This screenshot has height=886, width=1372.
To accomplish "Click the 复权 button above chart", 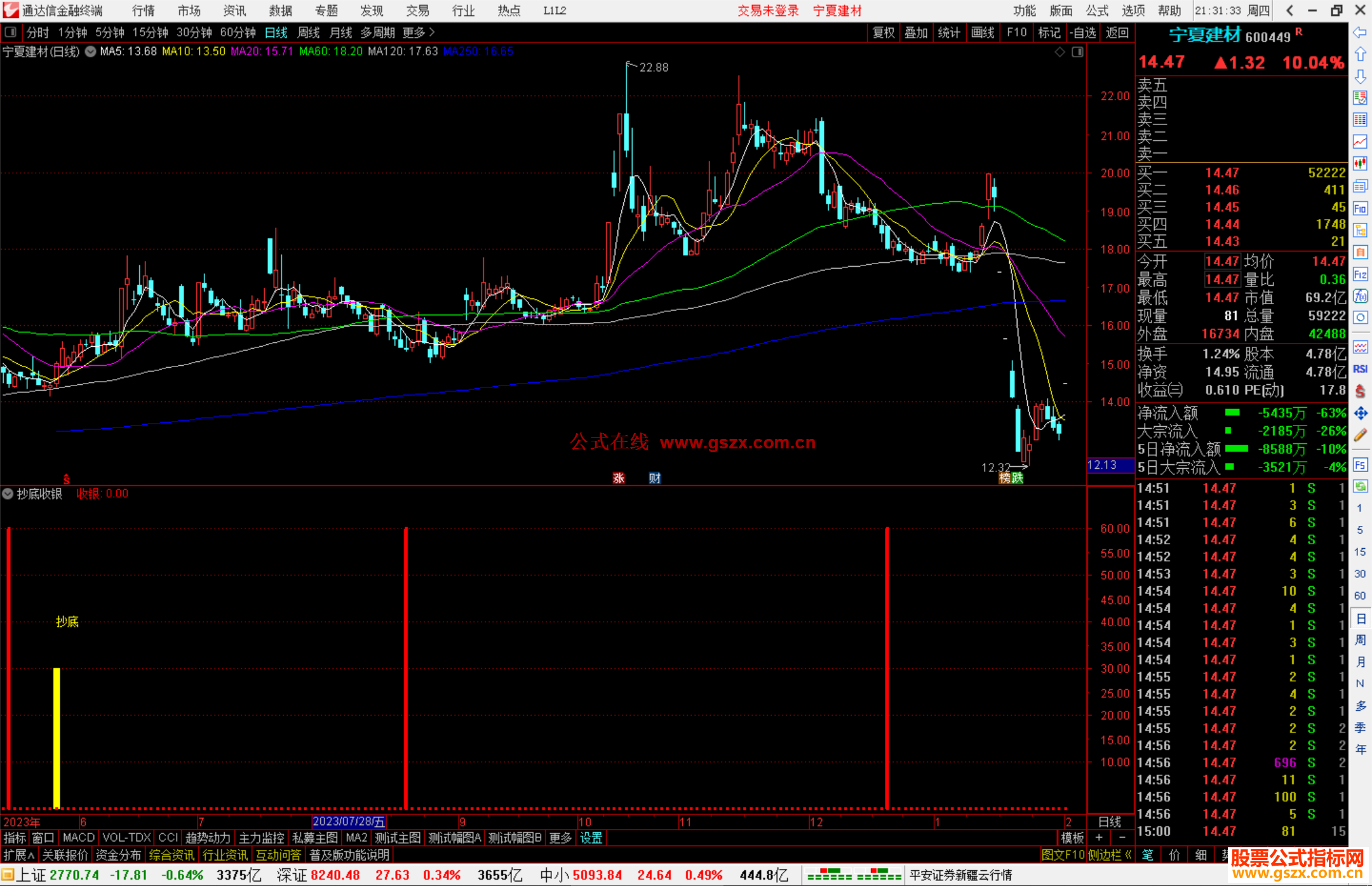I will pos(884,32).
